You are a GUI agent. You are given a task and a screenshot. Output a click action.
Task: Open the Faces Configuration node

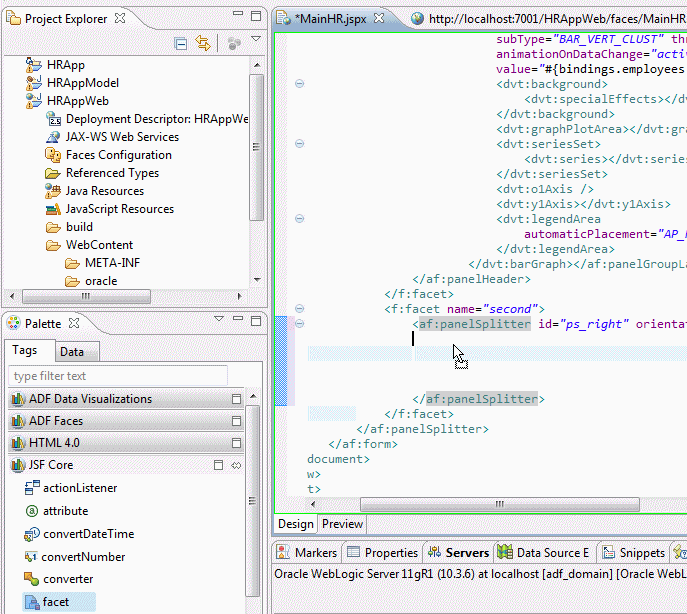[x=118, y=155]
